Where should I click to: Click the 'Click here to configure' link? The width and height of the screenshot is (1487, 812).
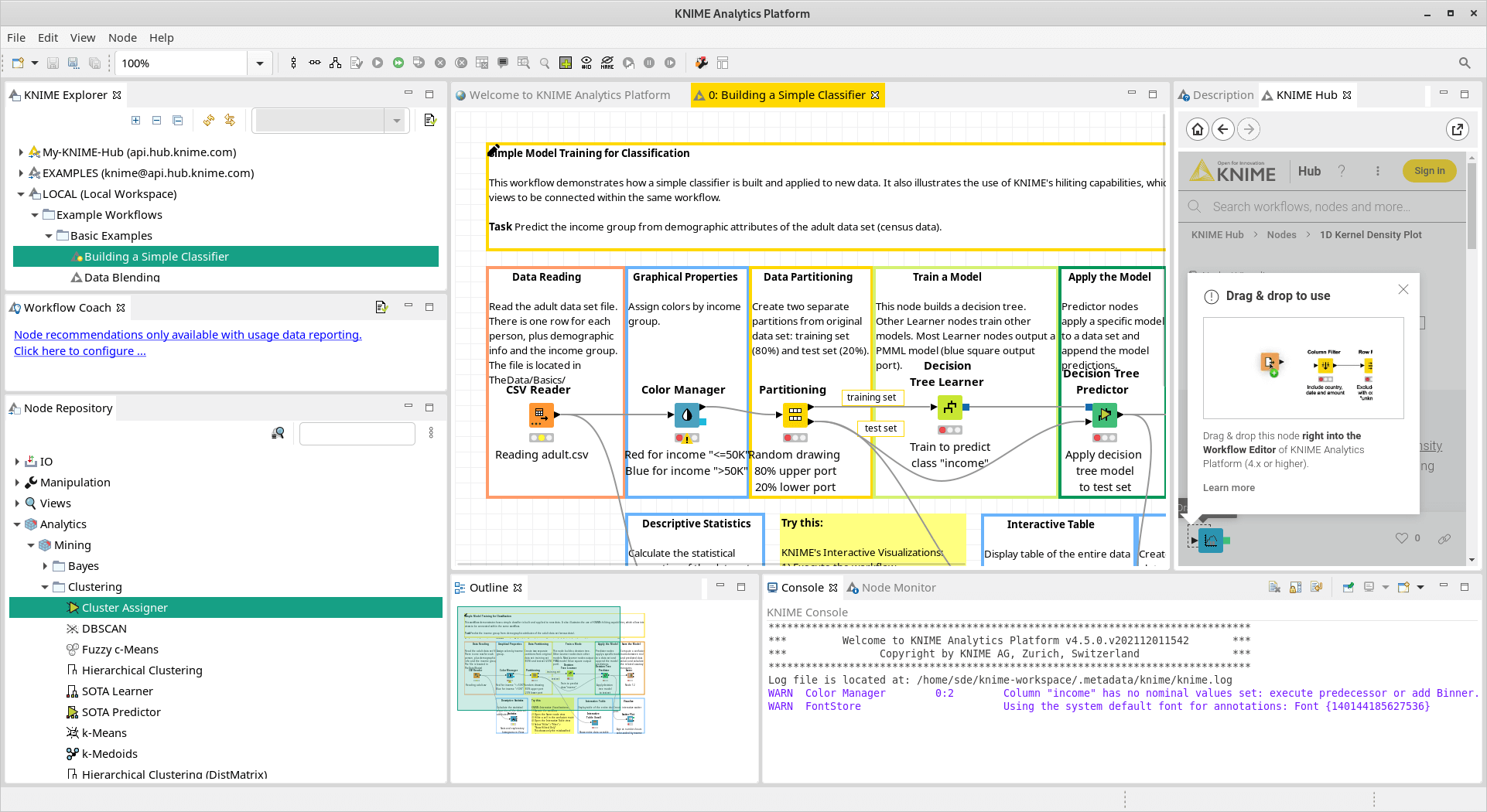click(80, 351)
